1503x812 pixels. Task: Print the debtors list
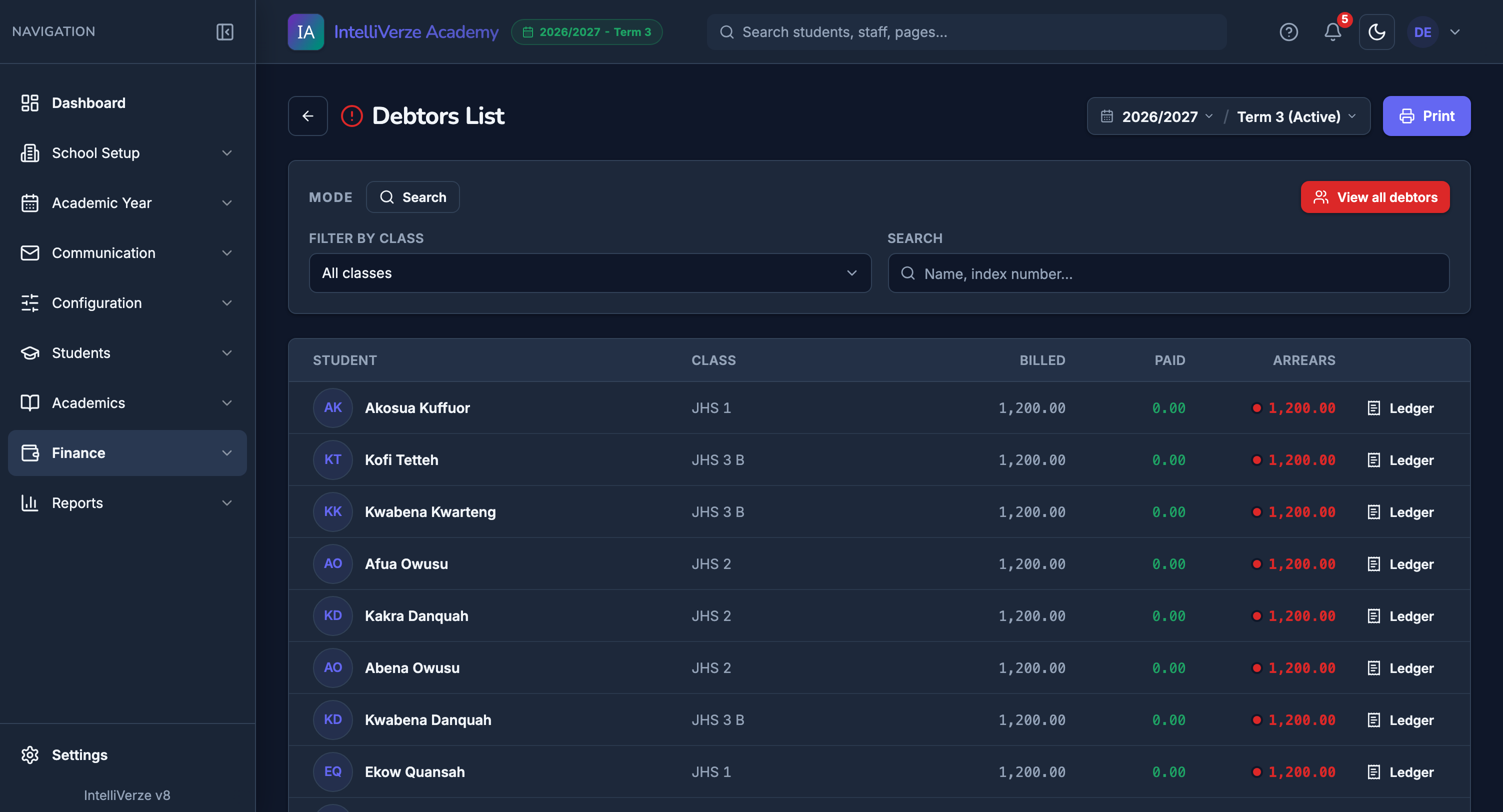pyautogui.click(x=1426, y=116)
